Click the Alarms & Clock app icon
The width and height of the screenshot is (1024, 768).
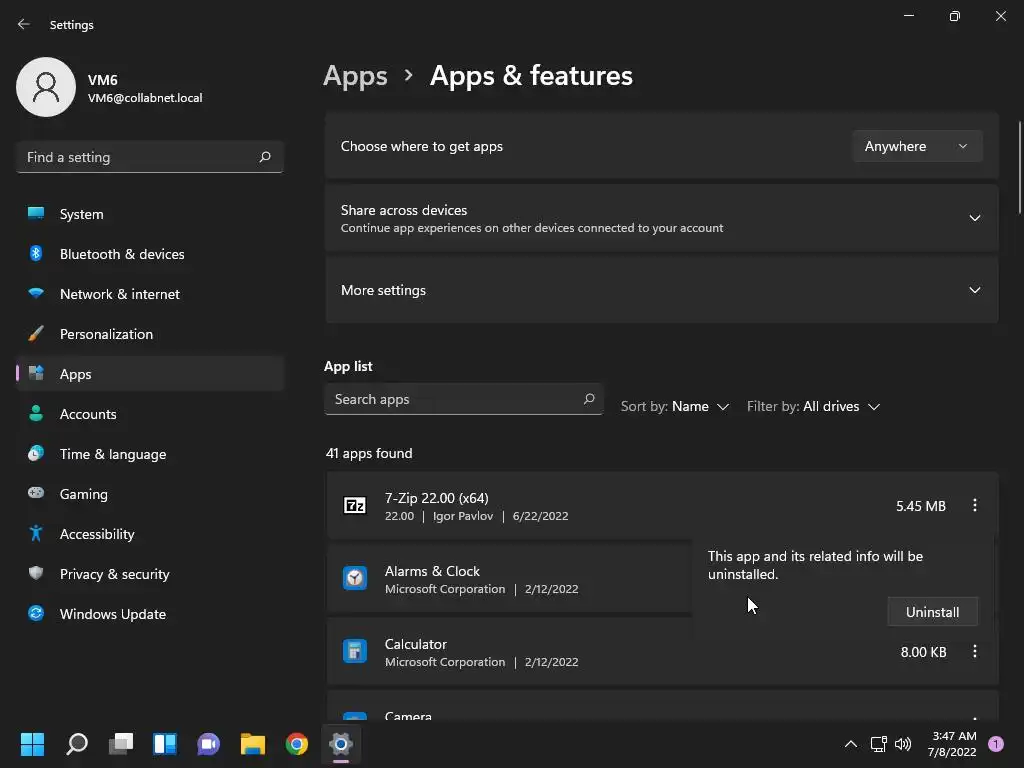(355, 579)
